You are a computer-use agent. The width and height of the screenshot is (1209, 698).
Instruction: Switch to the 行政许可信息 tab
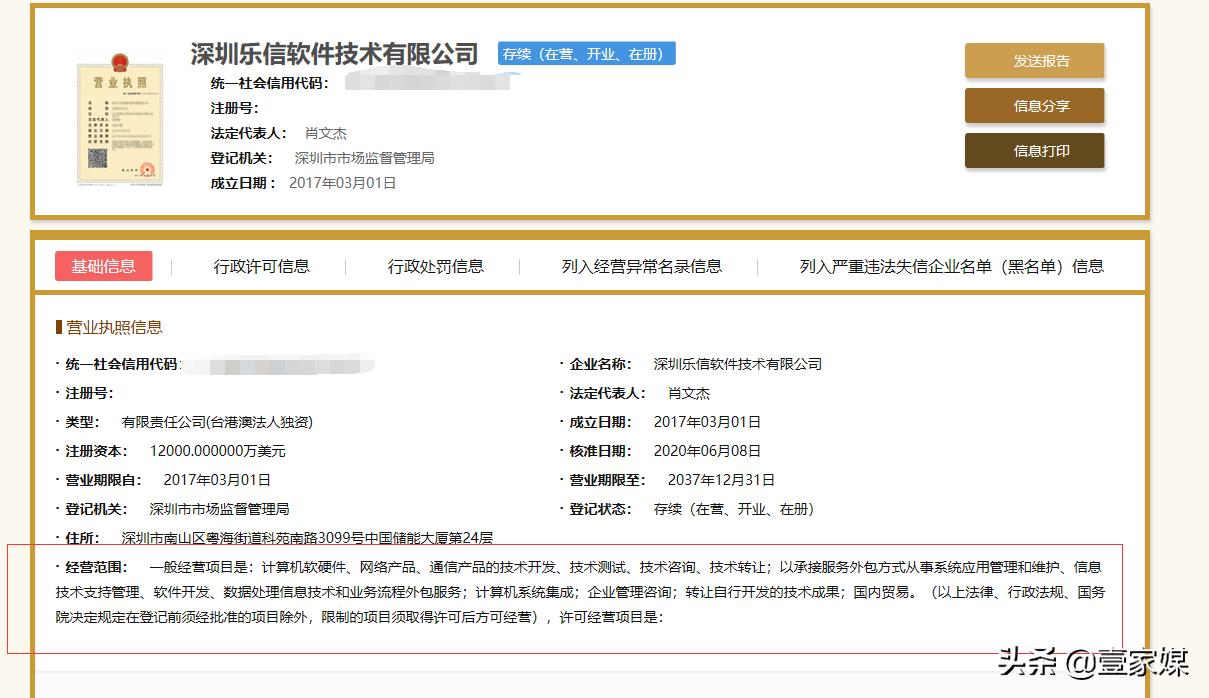[x=261, y=266]
